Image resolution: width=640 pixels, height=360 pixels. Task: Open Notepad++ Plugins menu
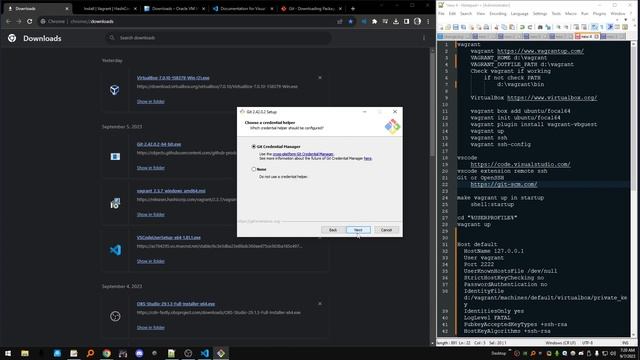tap(599, 13)
